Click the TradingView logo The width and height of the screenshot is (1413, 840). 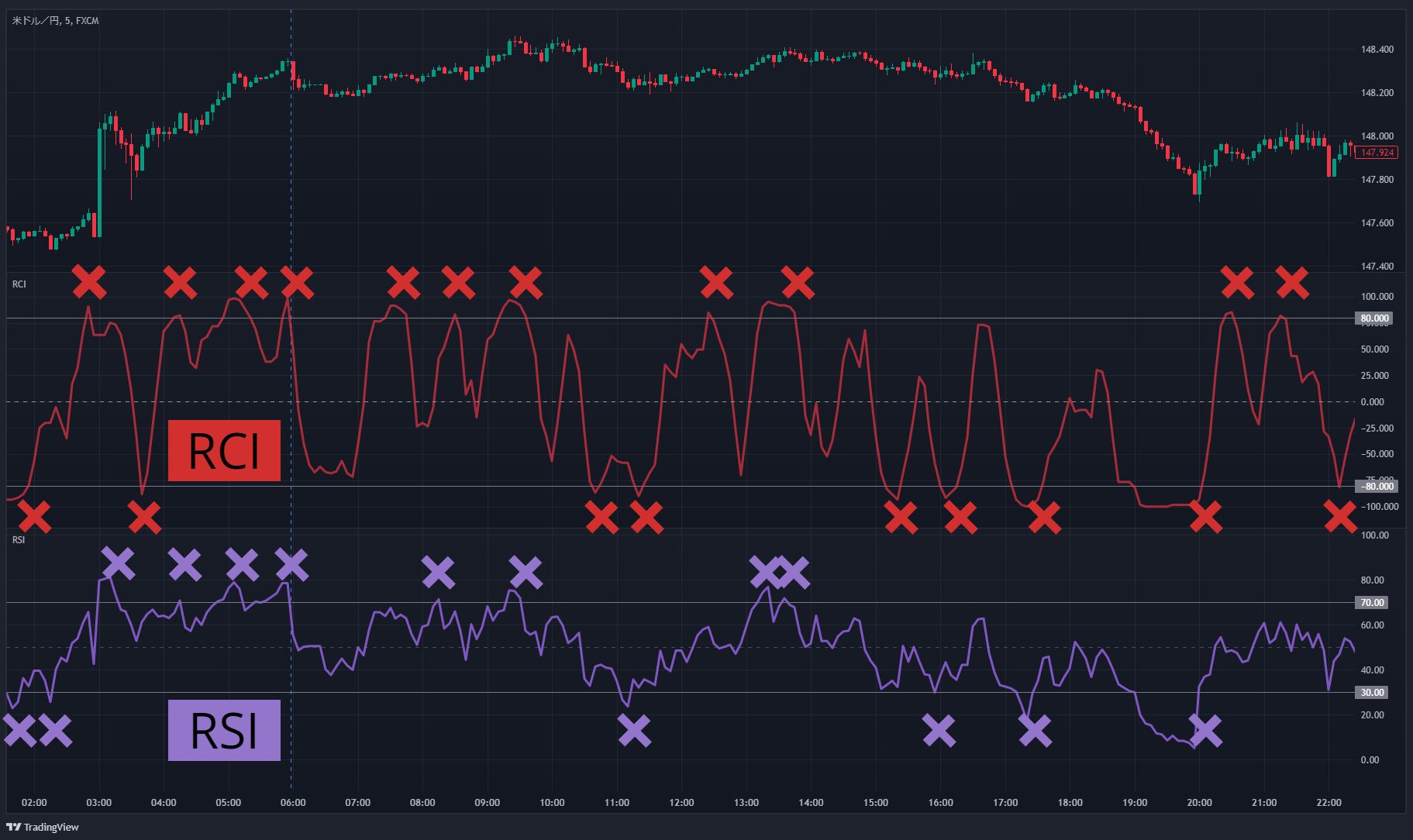pos(43,827)
